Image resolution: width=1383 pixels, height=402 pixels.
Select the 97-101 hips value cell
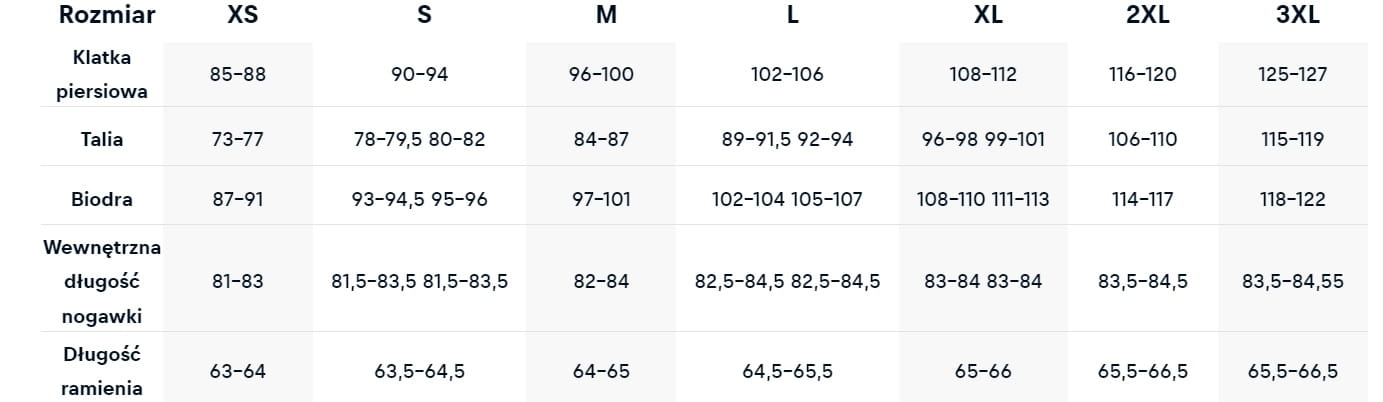(x=601, y=199)
